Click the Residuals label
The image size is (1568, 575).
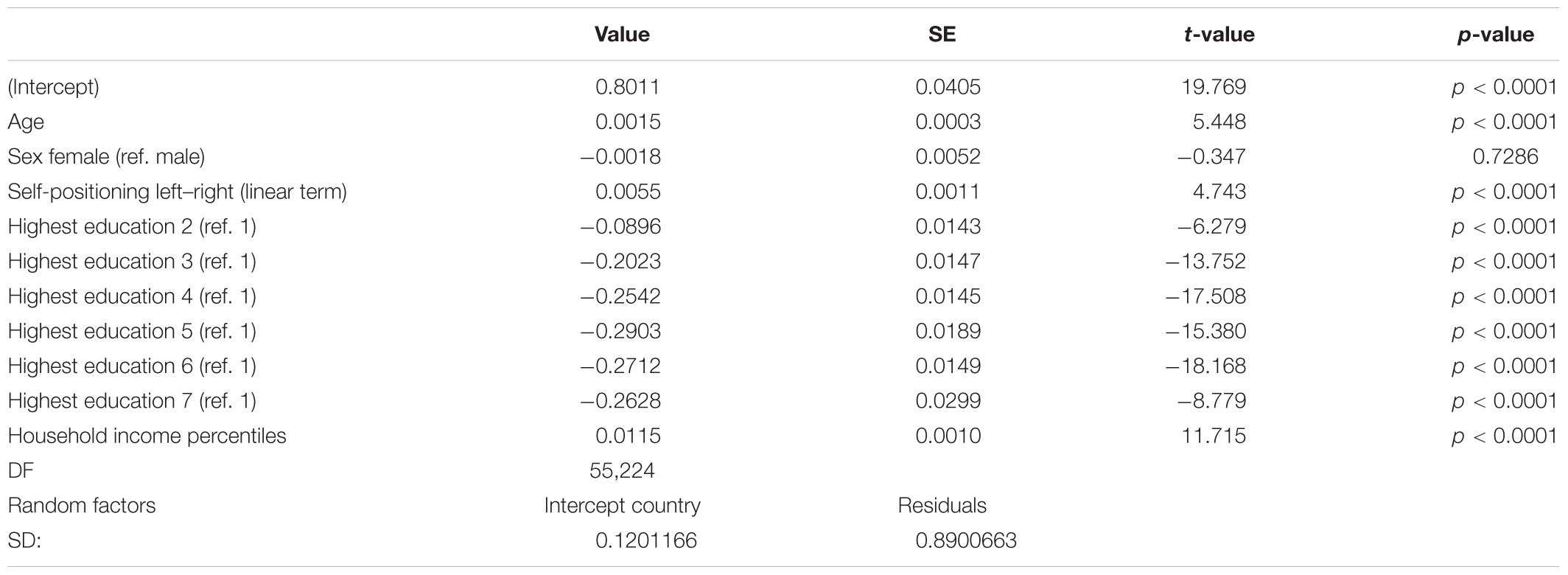point(942,506)
